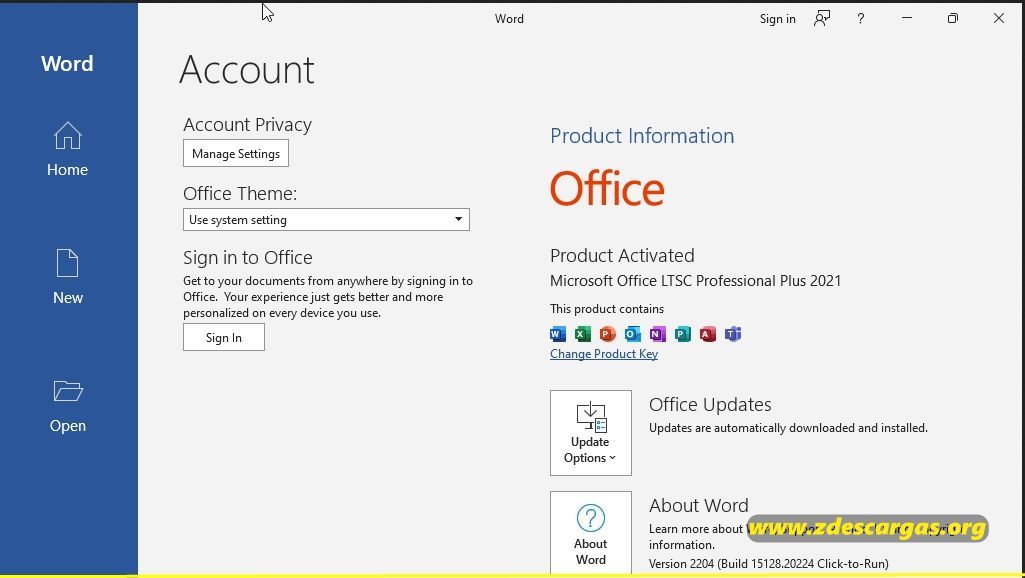Click the Office Theme label
Screen dimensions: 1025x578
(x=240, y=194)
